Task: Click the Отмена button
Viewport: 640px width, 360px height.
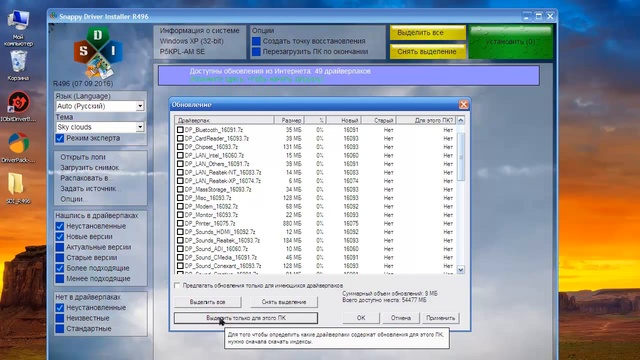Action: (400, 318)
